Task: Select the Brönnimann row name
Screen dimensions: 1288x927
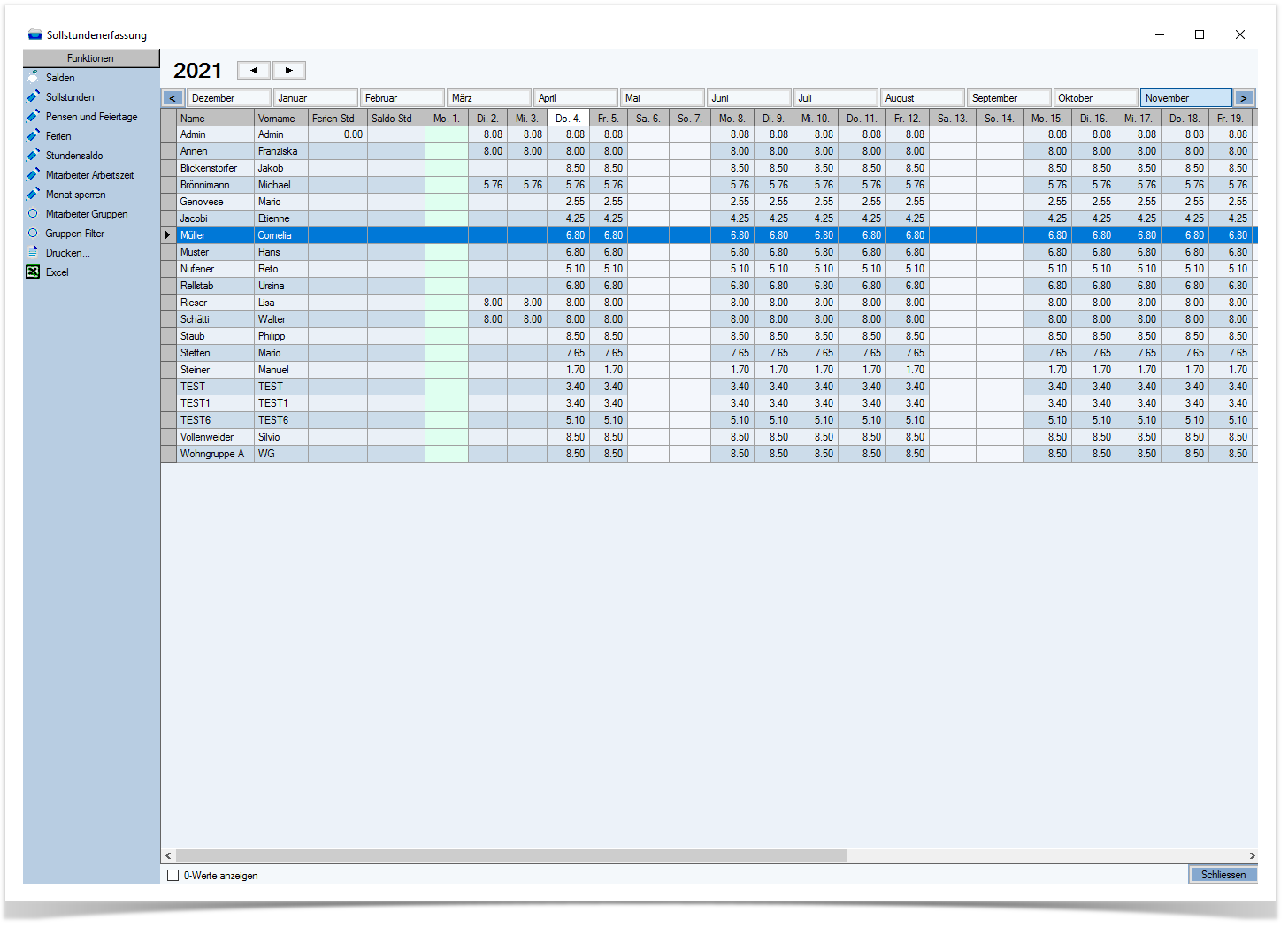Action: (x=215, y=185)
